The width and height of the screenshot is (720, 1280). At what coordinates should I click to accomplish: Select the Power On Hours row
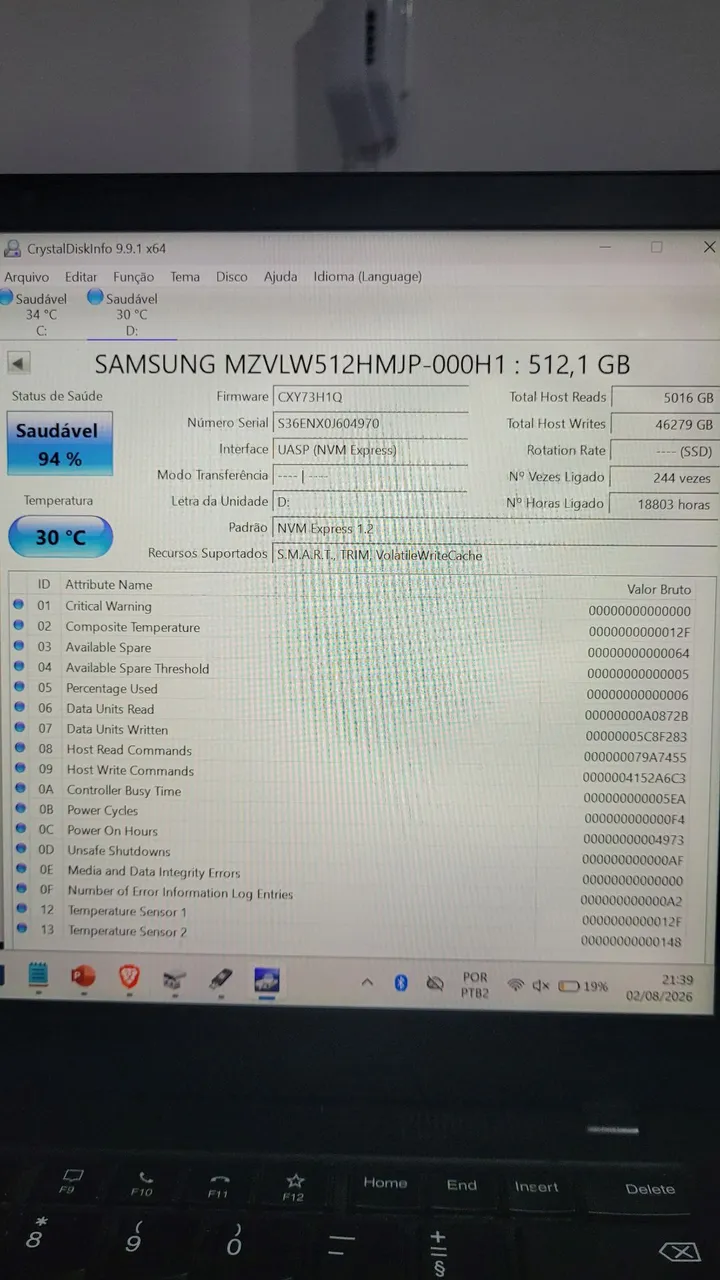(x=362, y=832)
